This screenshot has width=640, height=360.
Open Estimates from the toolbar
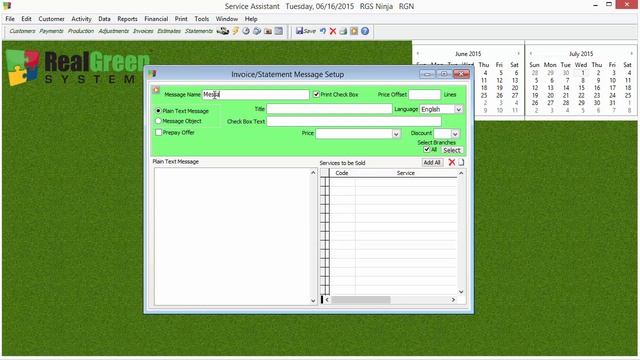click(x=169, y=31)
